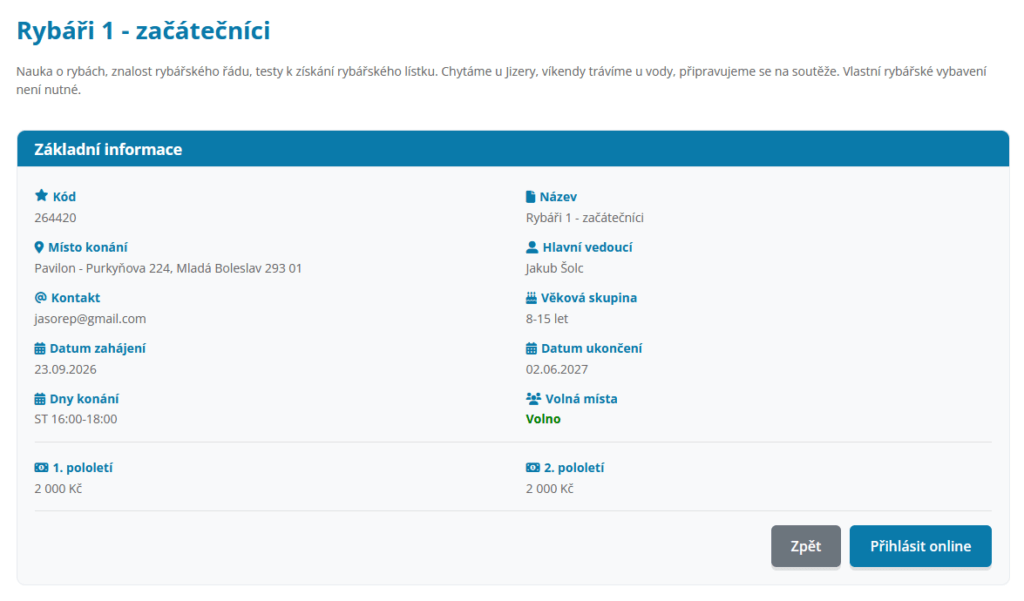Click the jasorep@gmail.com contact email
Screen dimensions: 1024x601
[x=90, y=319]
